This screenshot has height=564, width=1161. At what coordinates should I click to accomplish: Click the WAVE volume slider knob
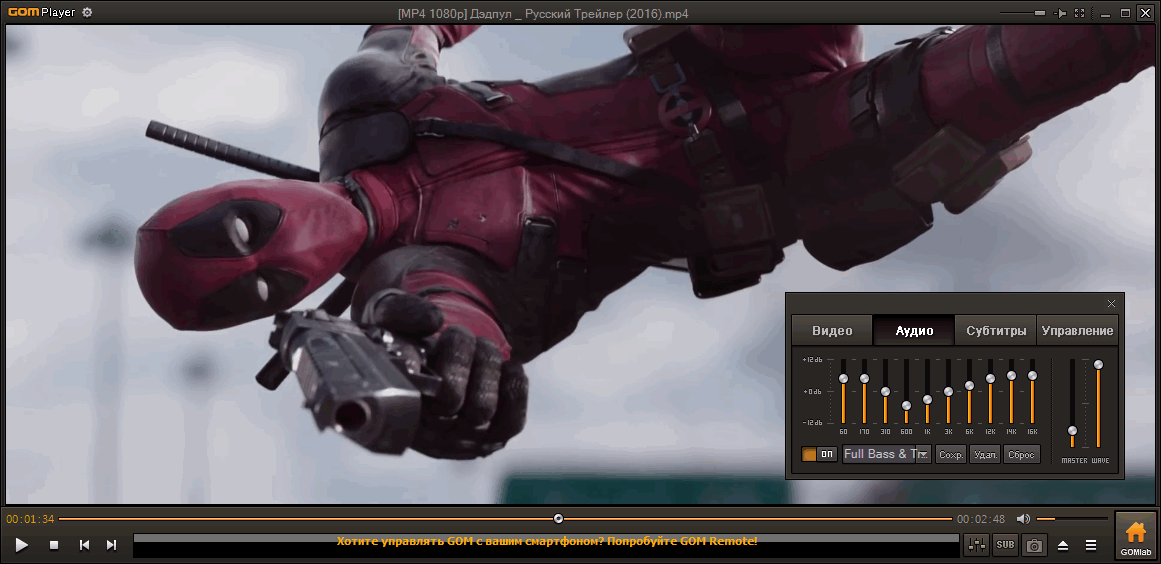coord(1098,364)
